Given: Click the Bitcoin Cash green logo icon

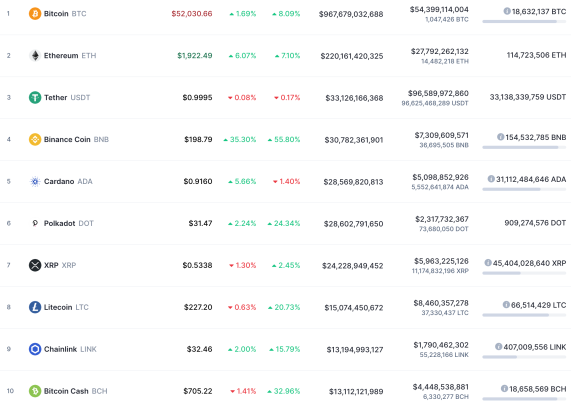Looking at the screenshot, I should [x=35, y=391].
